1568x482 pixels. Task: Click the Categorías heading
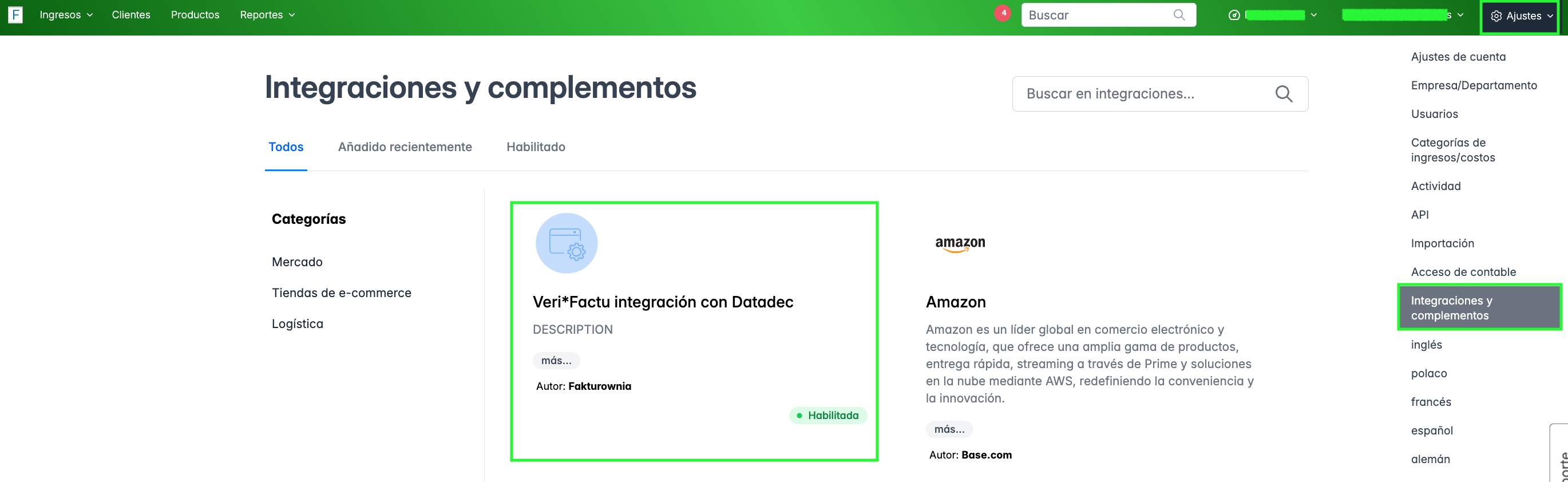coord(308,219)
